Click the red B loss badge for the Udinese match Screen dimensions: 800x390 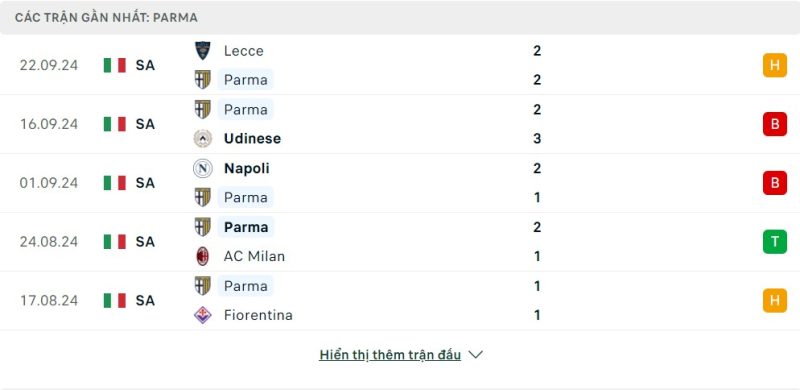[774, 124]
